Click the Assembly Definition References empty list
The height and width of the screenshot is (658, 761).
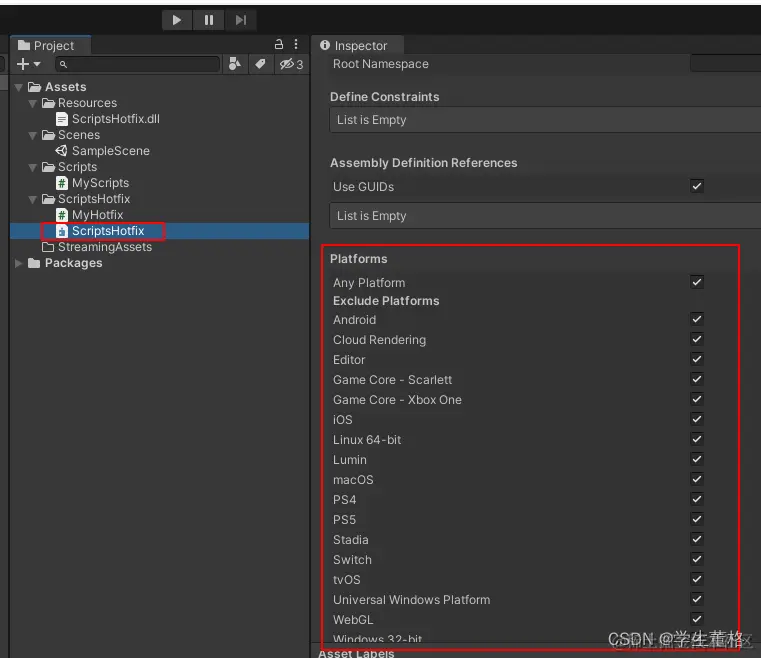545,216
